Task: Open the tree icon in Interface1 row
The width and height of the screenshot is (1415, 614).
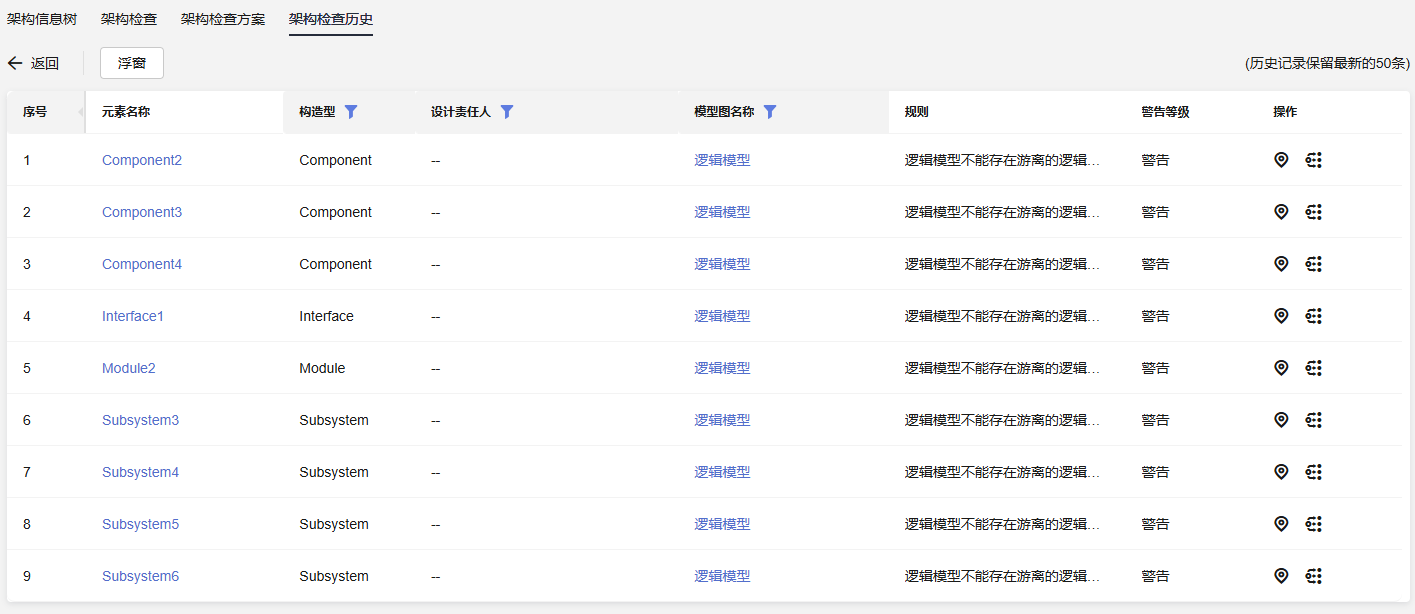Action: click(1314, 316)
